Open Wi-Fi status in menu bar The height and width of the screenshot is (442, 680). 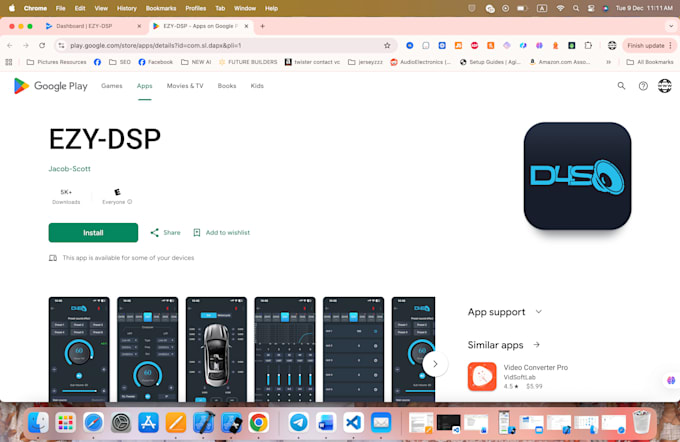pos(560,8)
